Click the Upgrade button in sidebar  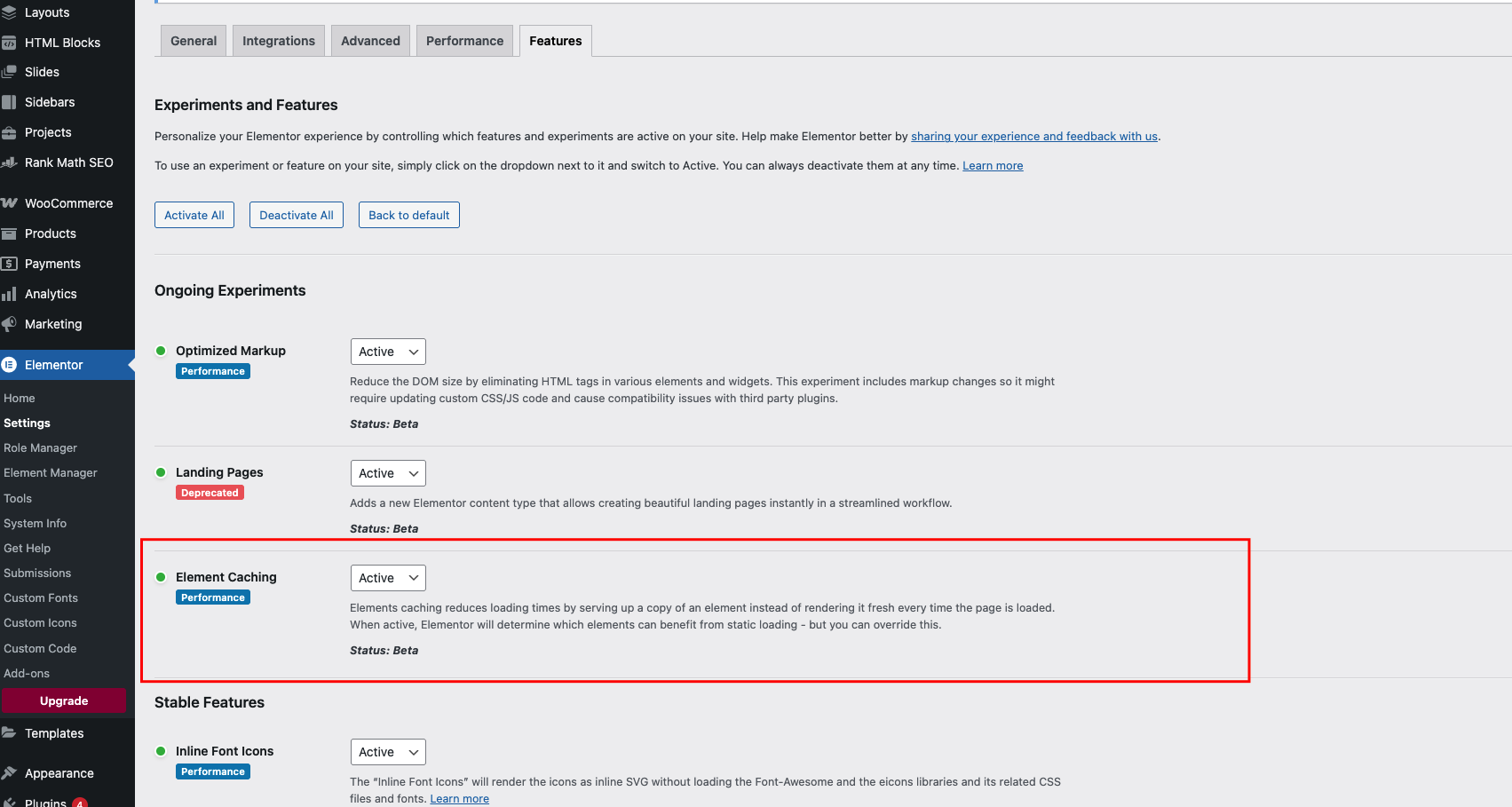pos(64,701)
